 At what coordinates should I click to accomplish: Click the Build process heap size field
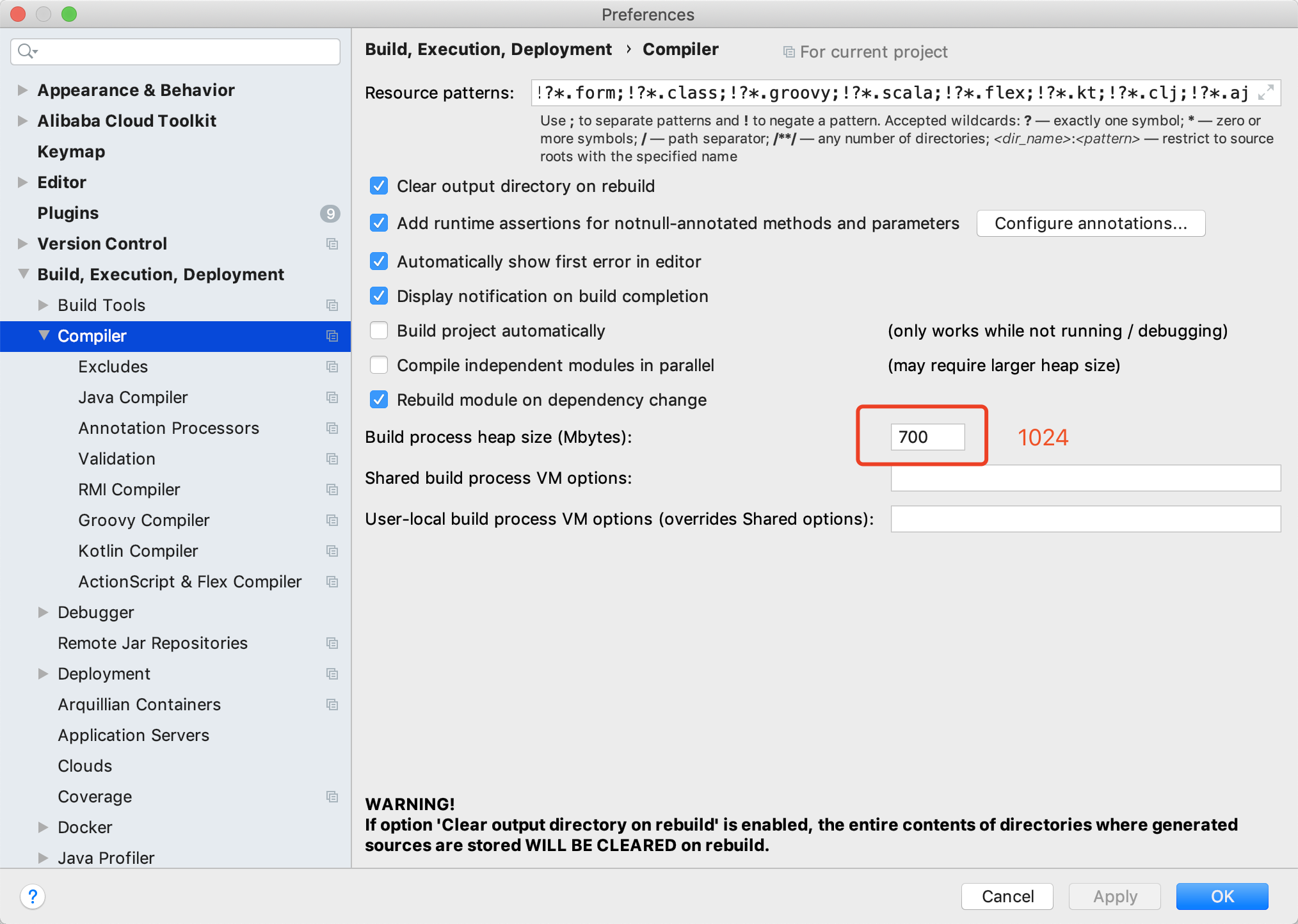(x=927, y=437)
